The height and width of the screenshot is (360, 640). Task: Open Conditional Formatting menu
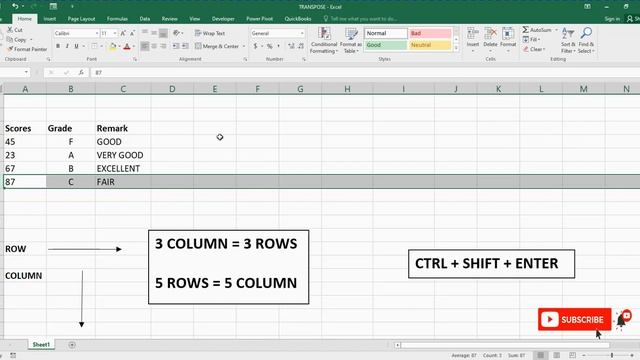click(324, 40)
